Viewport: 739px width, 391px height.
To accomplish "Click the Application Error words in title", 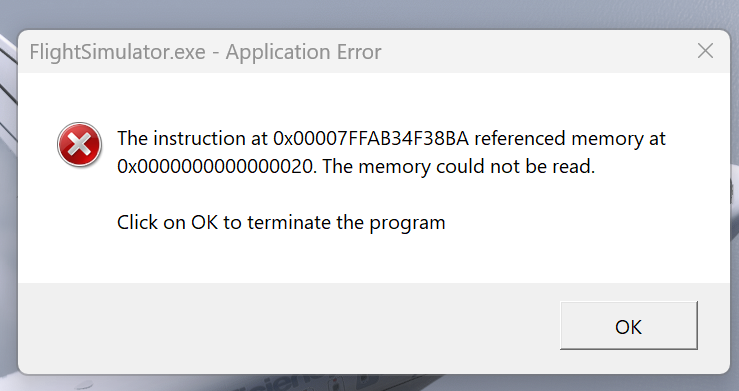I will (304, 52).
